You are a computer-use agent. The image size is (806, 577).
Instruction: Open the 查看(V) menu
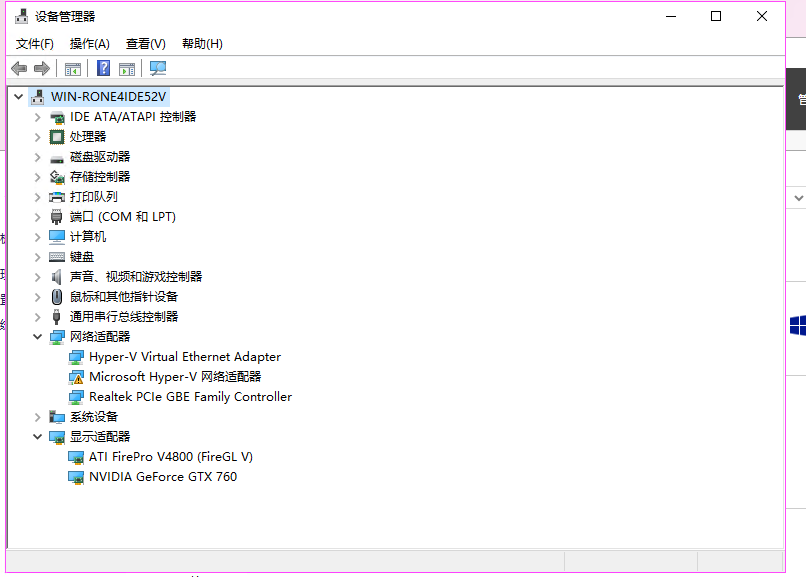click(x=146, y=44)
